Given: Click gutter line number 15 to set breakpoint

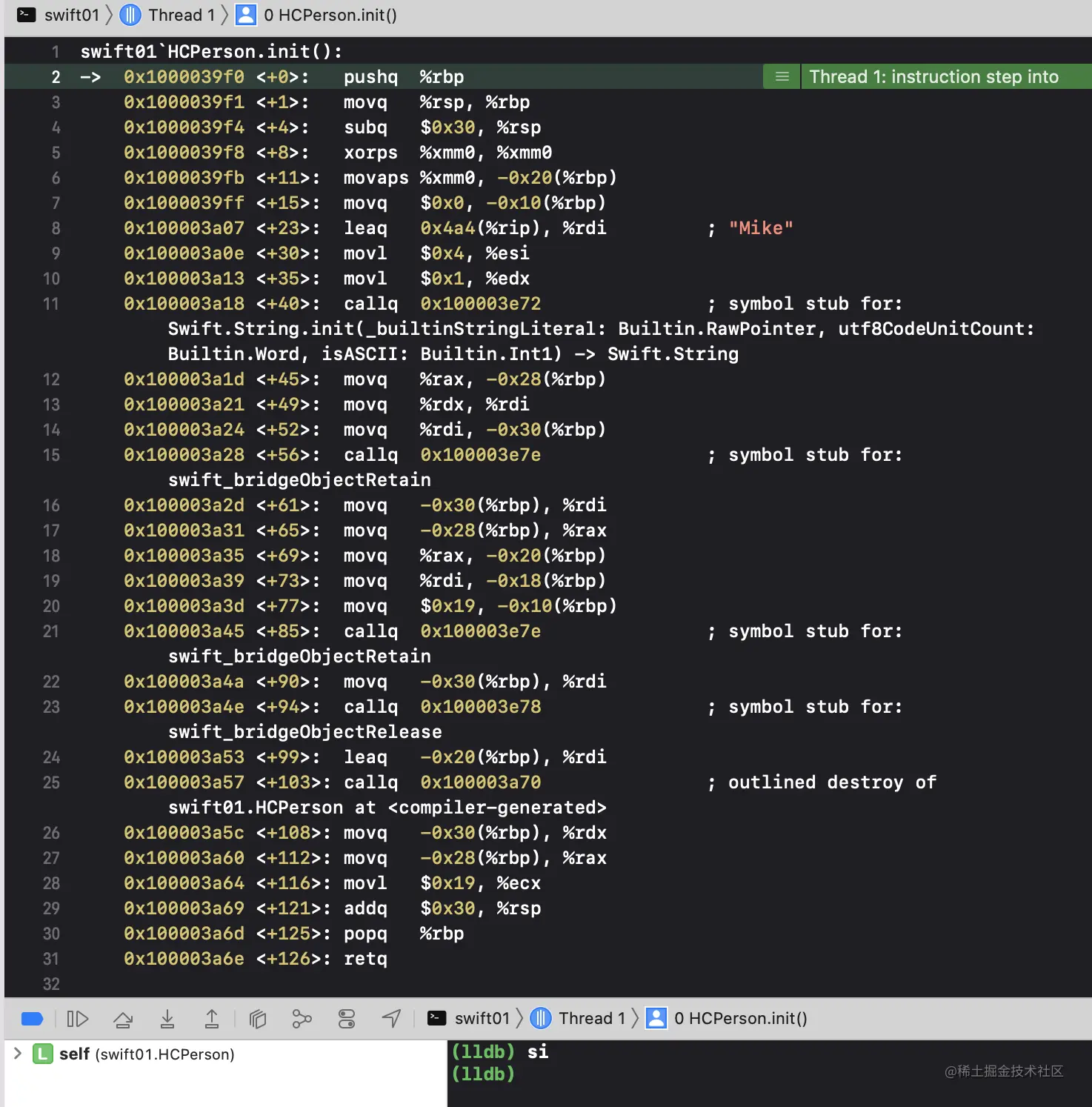Looking at the screenshot, I should point(51,455).
